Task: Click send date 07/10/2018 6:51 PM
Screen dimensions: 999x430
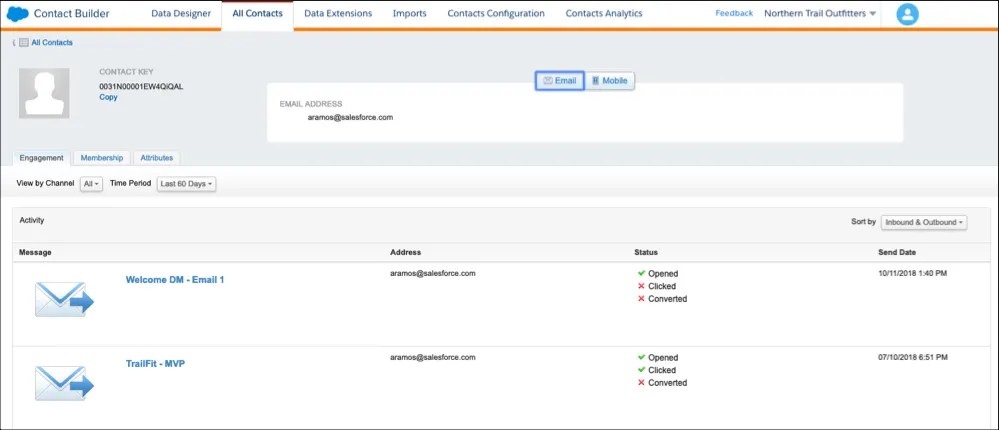Action: coord(913,357)
